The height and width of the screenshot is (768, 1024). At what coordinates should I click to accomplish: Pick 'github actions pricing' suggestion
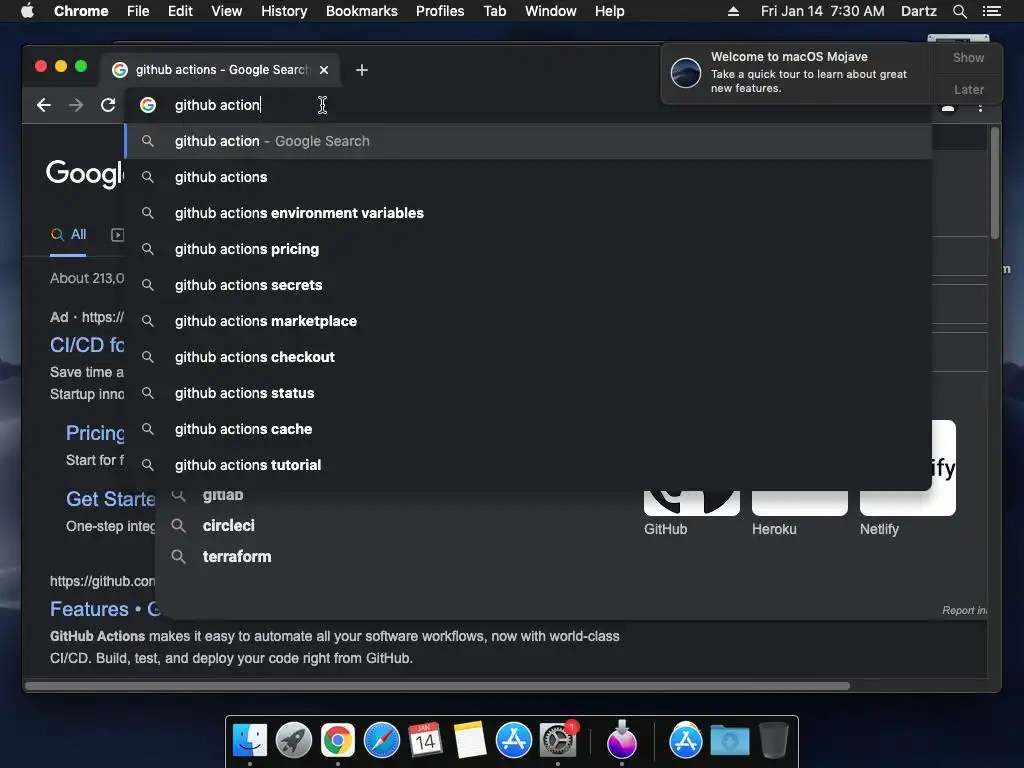[528, 249]
